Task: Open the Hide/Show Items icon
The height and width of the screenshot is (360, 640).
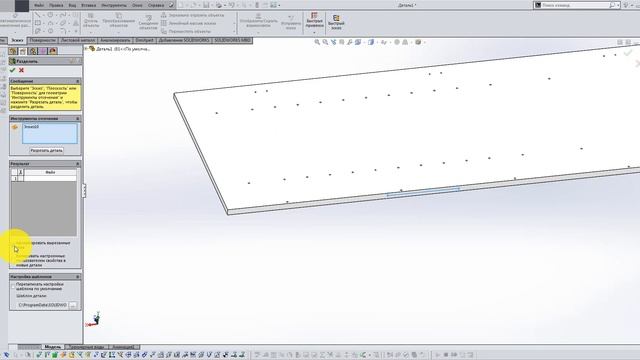Action: pos(383,42)
